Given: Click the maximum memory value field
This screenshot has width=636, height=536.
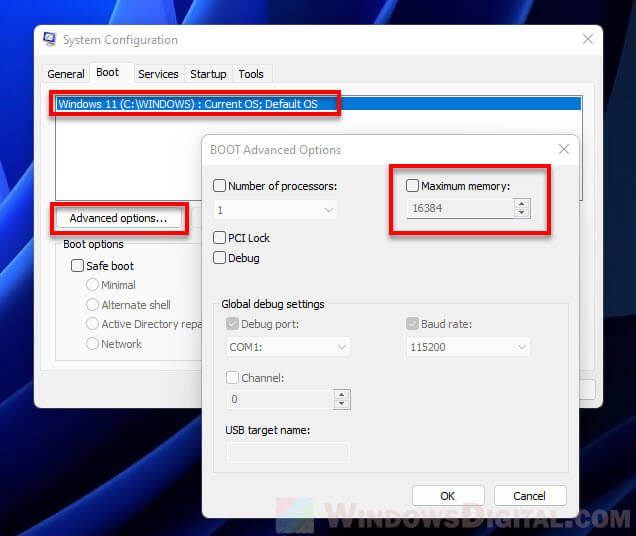Looking at the screenshot, I should pos(460,208).
